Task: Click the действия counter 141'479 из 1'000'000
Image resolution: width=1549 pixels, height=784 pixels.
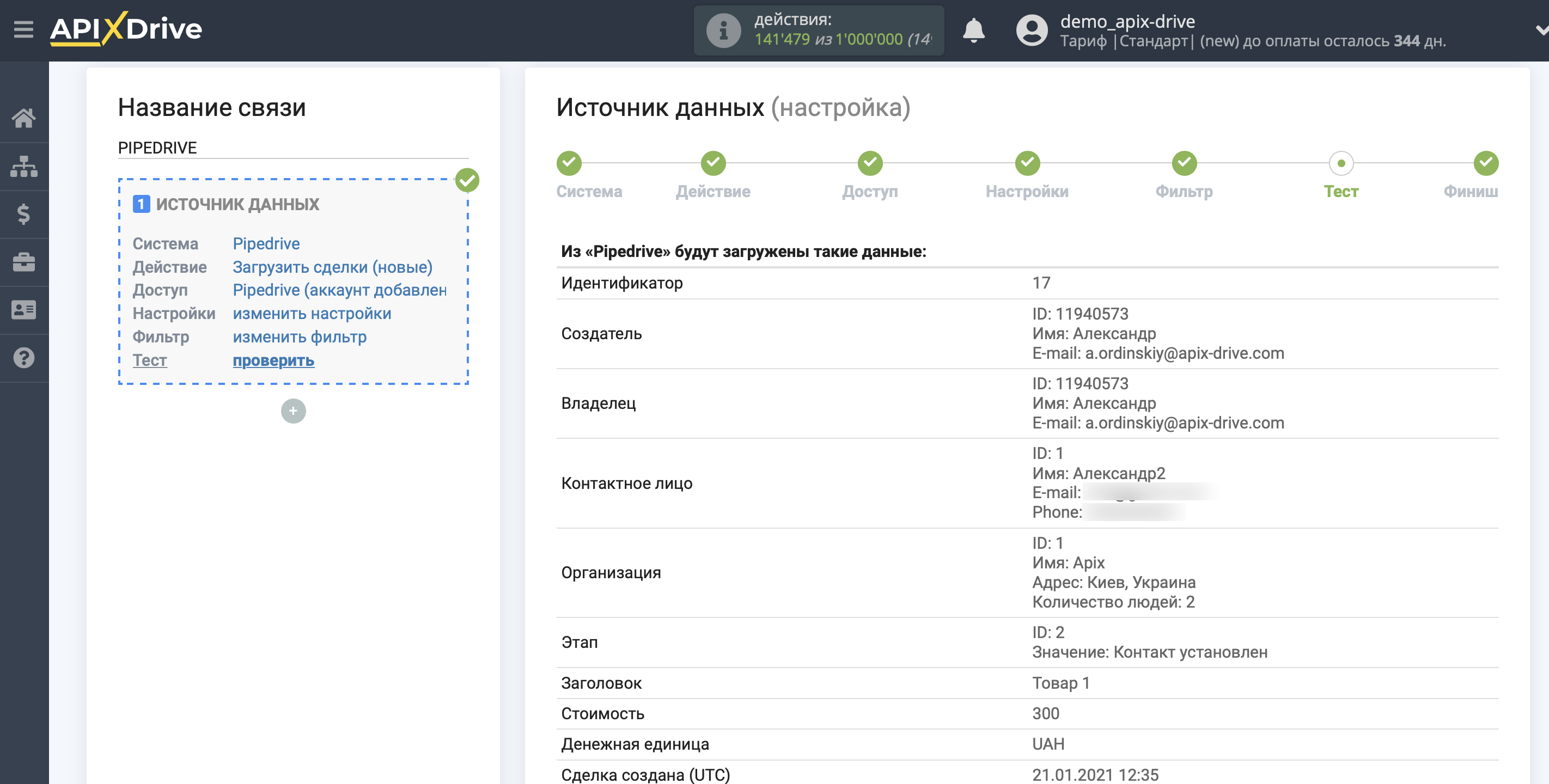Action: click(x=842, y=40)
